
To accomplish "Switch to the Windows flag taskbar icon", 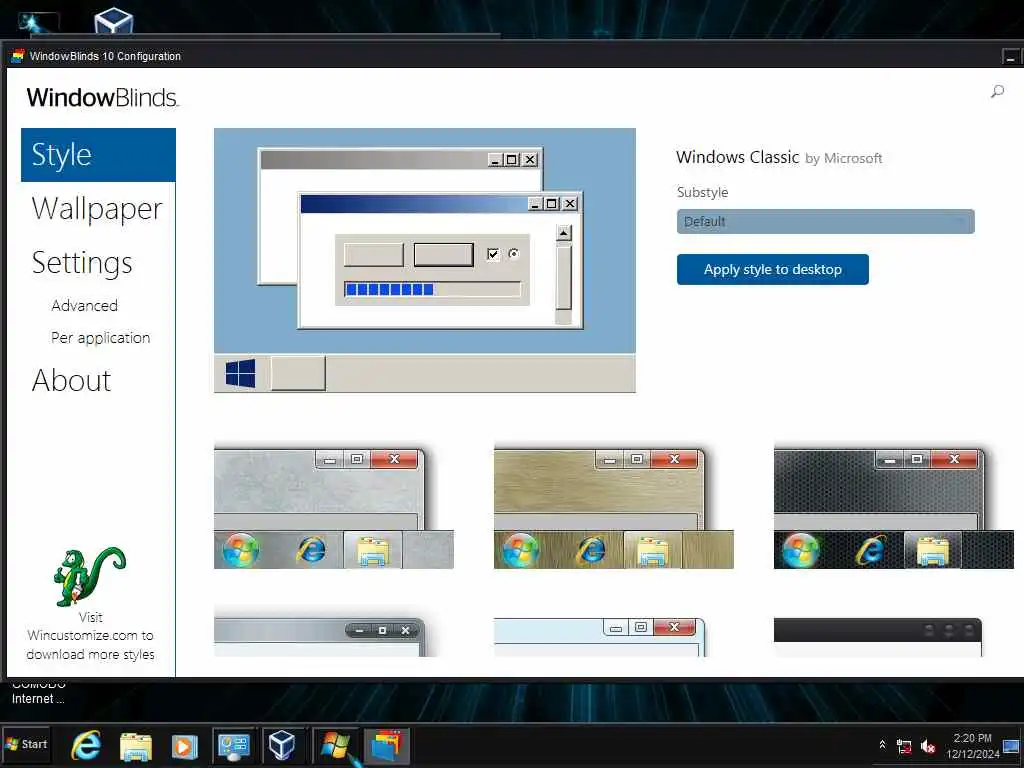I will (335, 745).
